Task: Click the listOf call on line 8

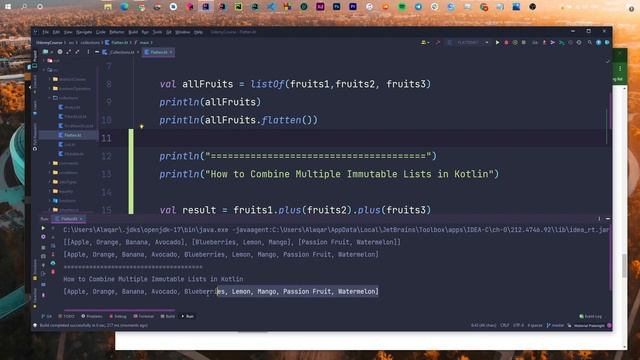Action: 267,84
